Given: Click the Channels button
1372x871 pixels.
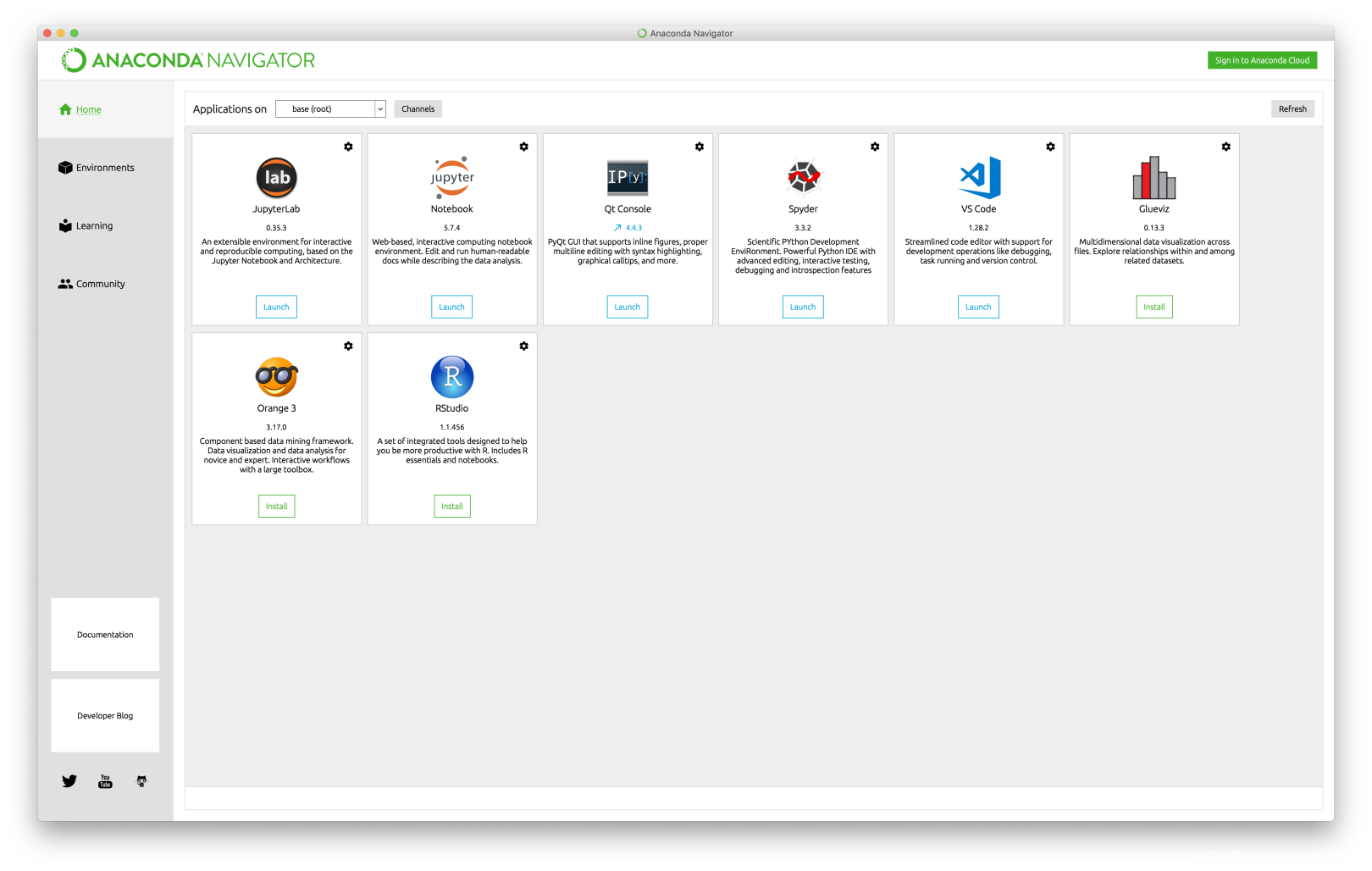Looking at the screenshot, I should pos(418,109).
